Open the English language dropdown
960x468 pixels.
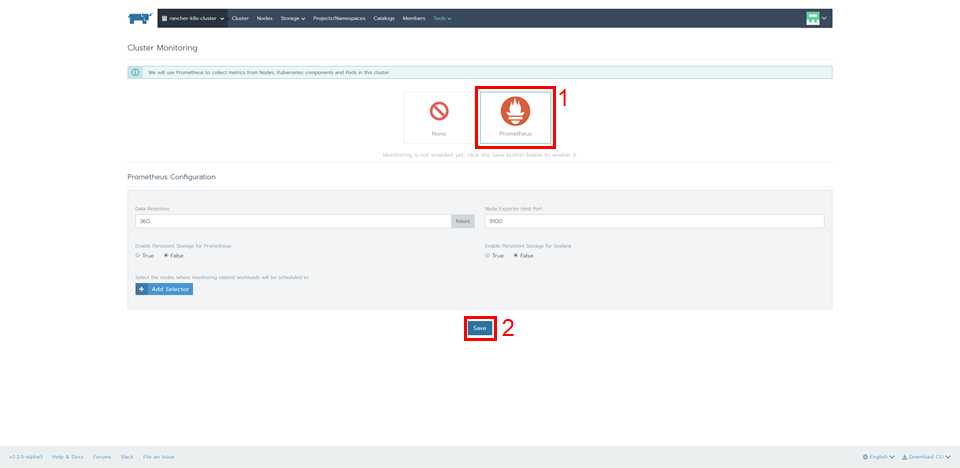[879, 457]
